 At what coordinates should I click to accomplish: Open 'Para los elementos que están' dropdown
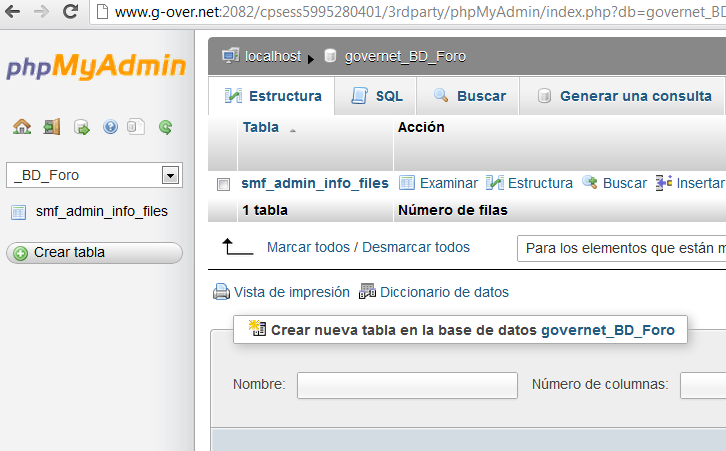pos(621,249)
